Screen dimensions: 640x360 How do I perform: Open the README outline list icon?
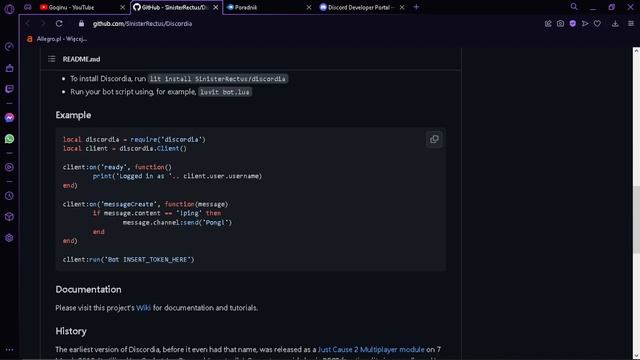coord(52,59)
